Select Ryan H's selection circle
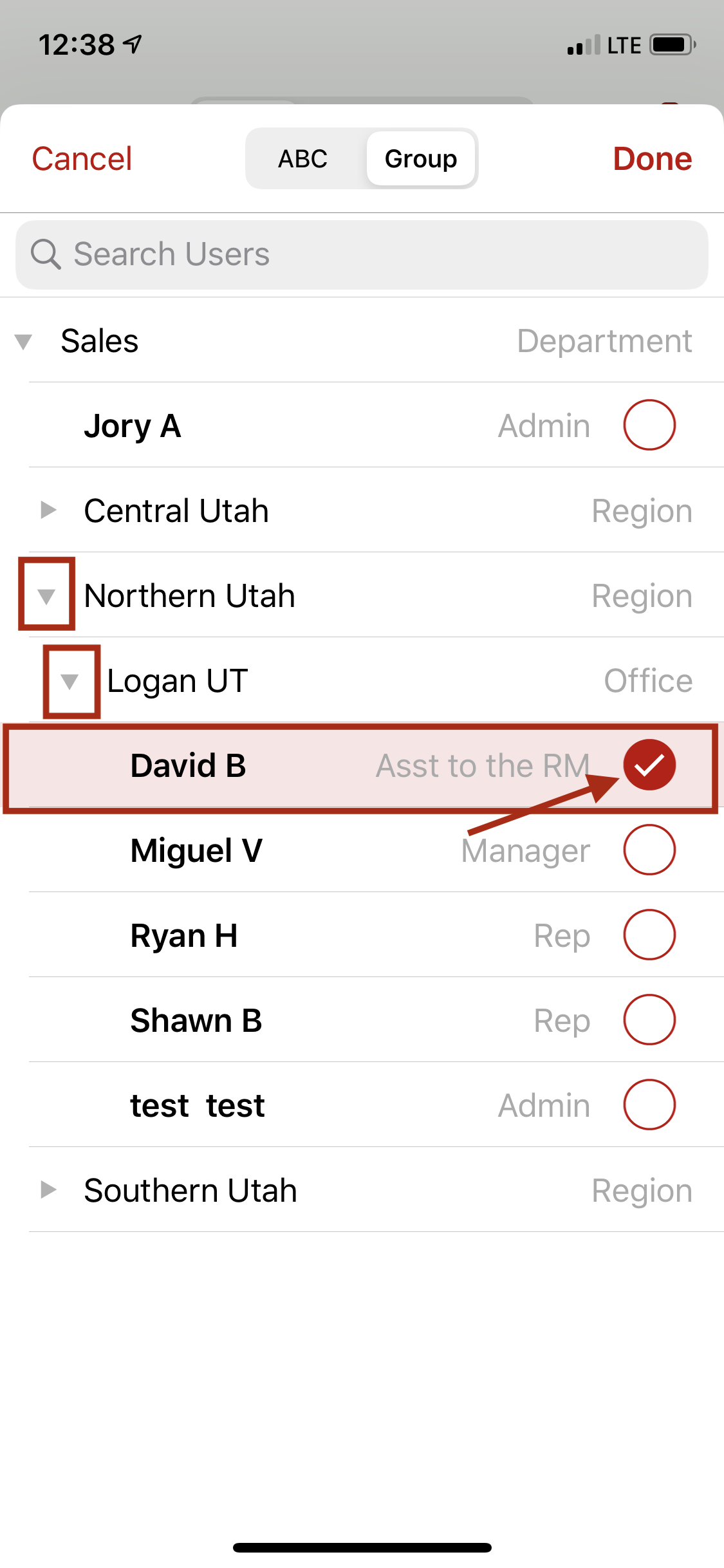The height and width of the screenshot is (1568, 724). coord(649,935)
